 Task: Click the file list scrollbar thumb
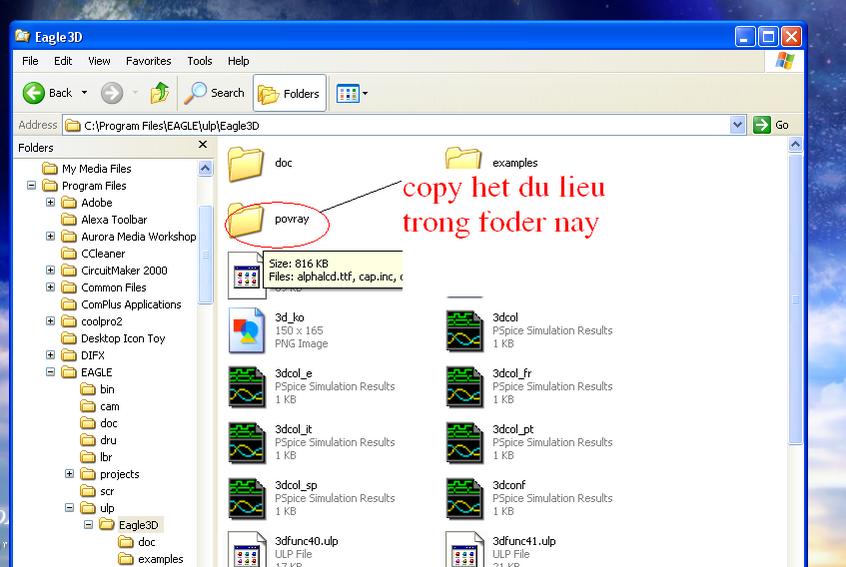pos(795,299)
